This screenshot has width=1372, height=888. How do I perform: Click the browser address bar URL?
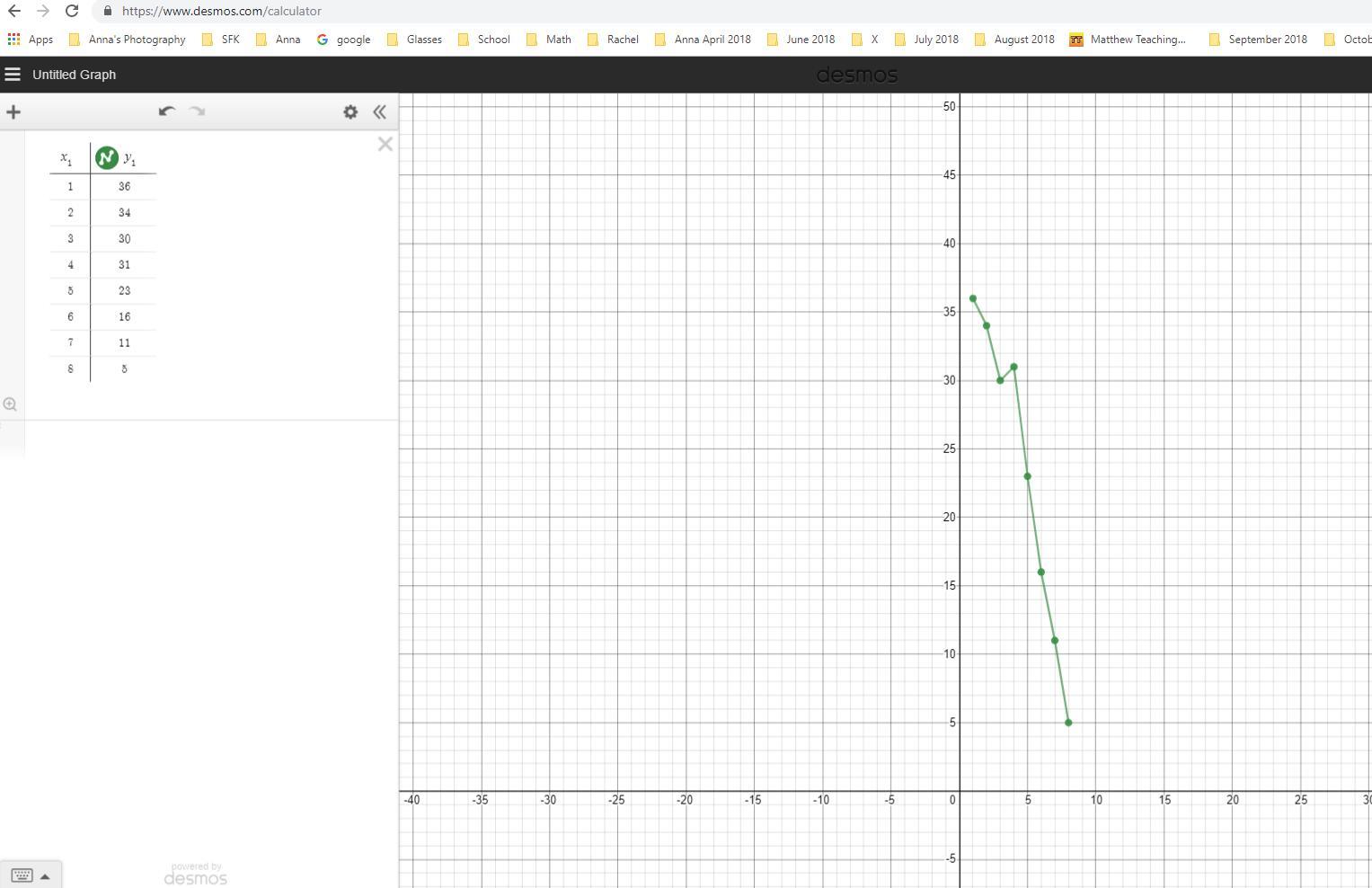pos(221,11)
